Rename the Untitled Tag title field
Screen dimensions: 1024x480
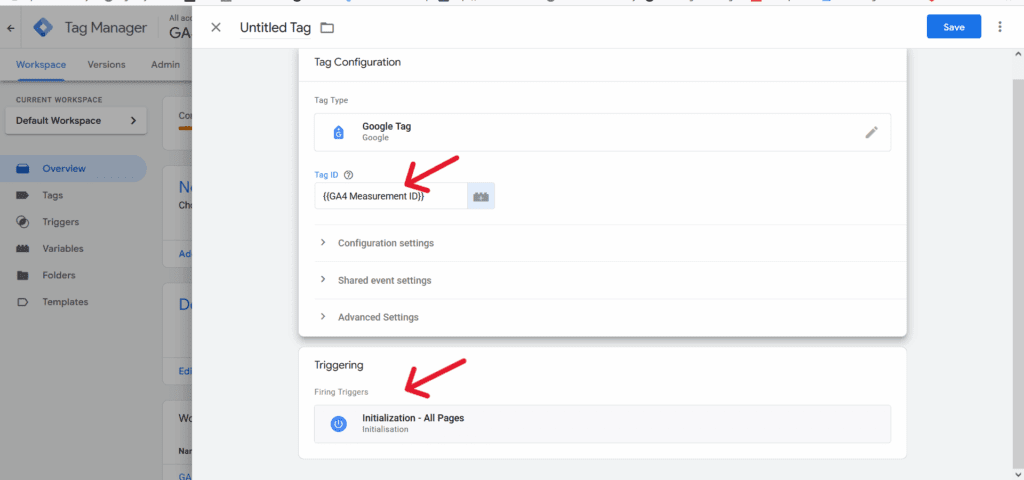(275, 28)
